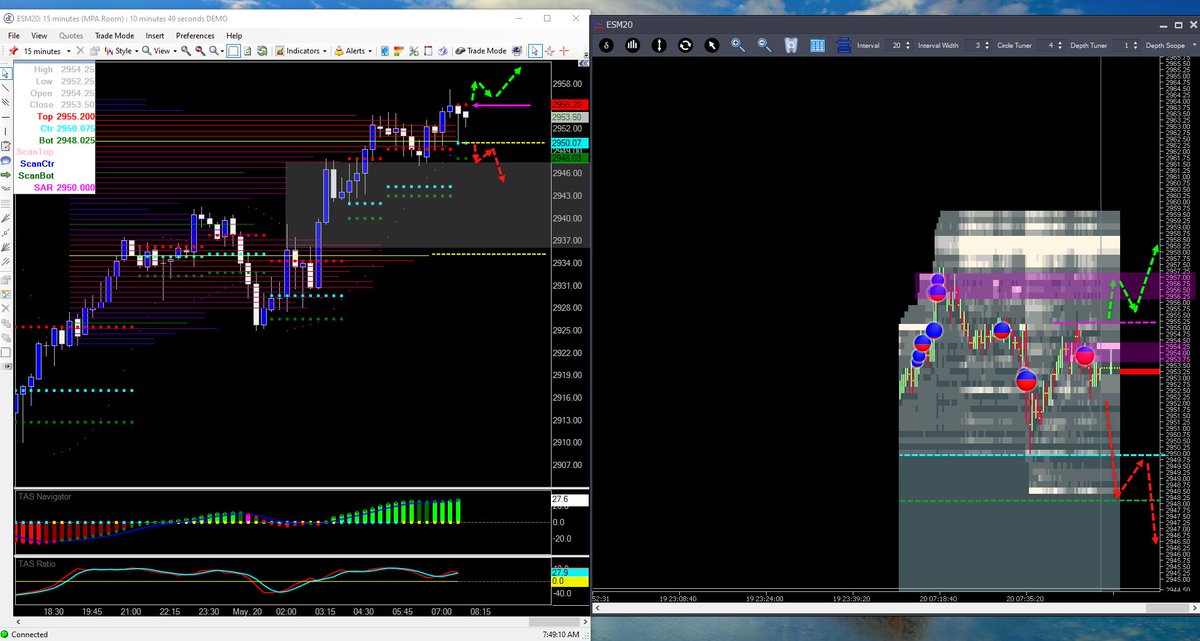The width and height of the screenshot is (1200, 641).
Task: Click the circular refresh icon in right window
Action: pos(685,45)
